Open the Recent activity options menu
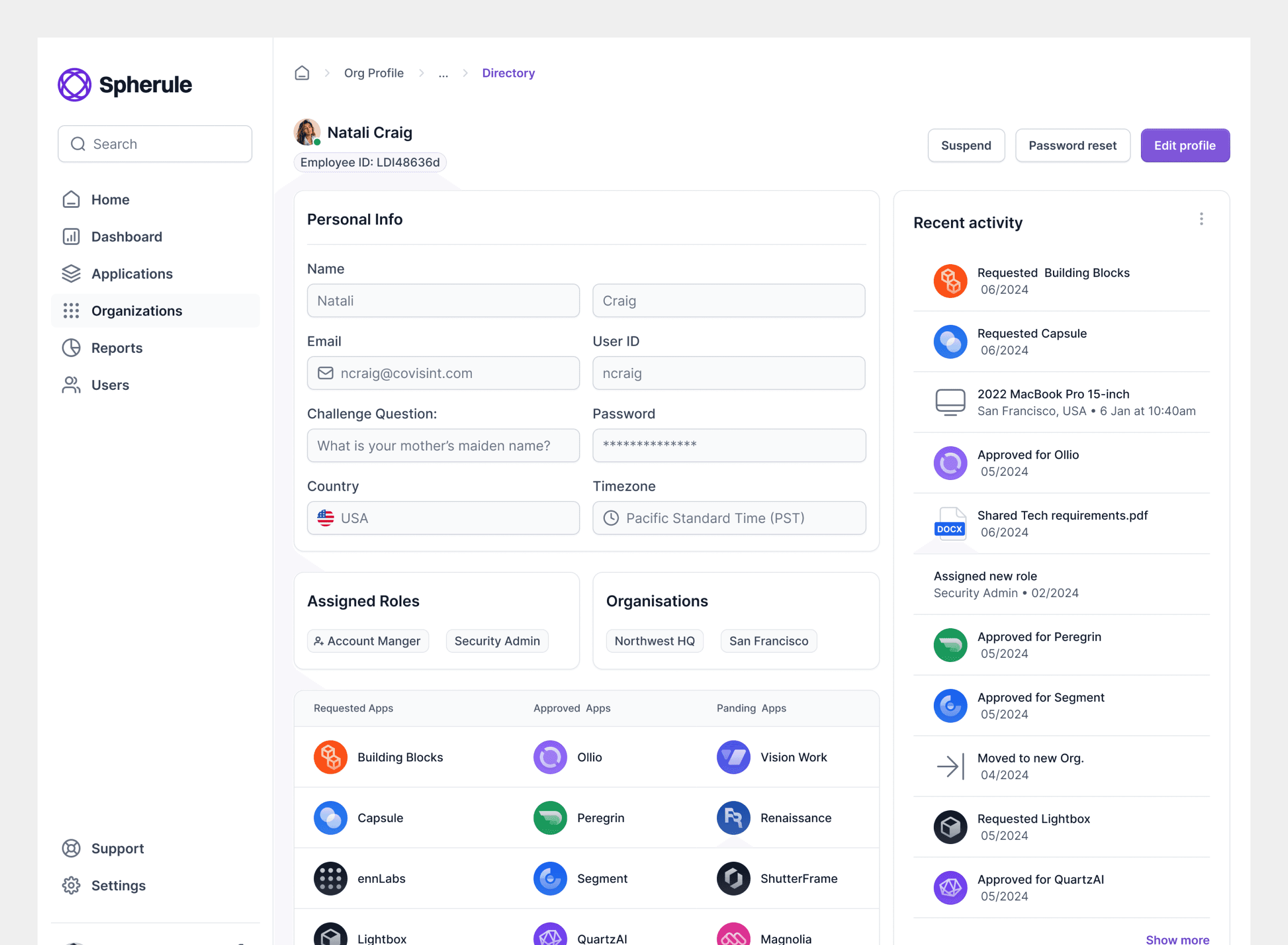This screenshot has width=1288, height=945. [1201, 219]
